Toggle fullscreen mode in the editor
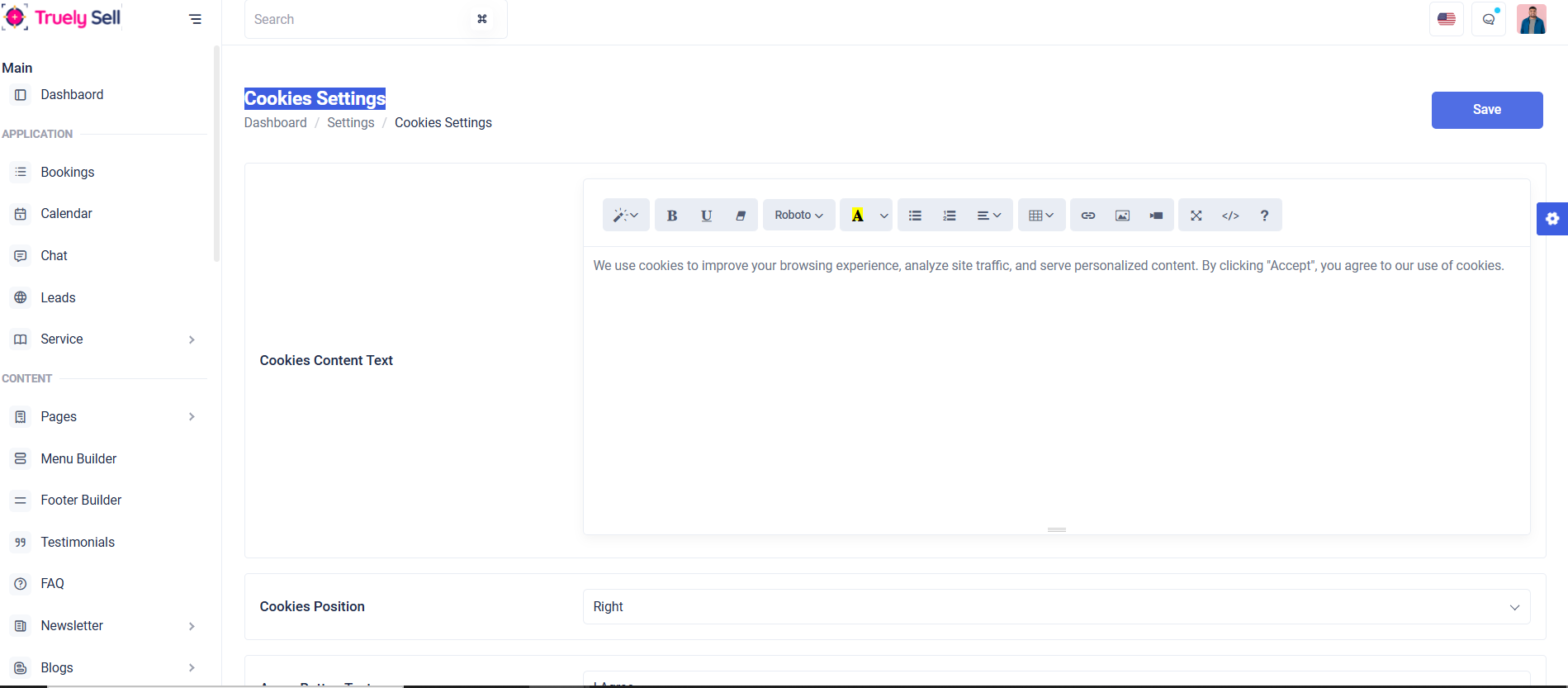 coord(1196,216)
